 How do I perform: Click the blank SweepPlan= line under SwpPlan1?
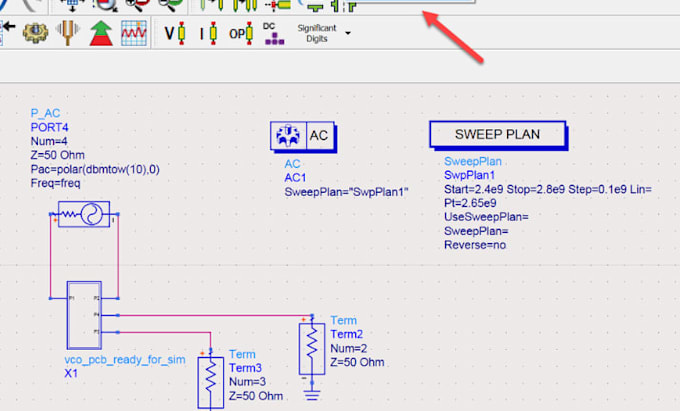[476, 231]
